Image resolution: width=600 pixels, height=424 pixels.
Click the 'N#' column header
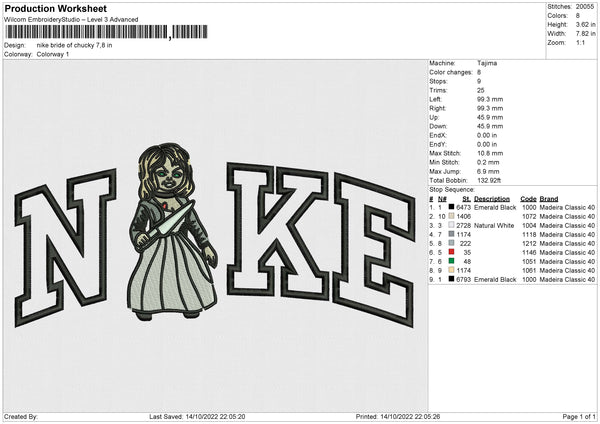[x=442, y=199]
